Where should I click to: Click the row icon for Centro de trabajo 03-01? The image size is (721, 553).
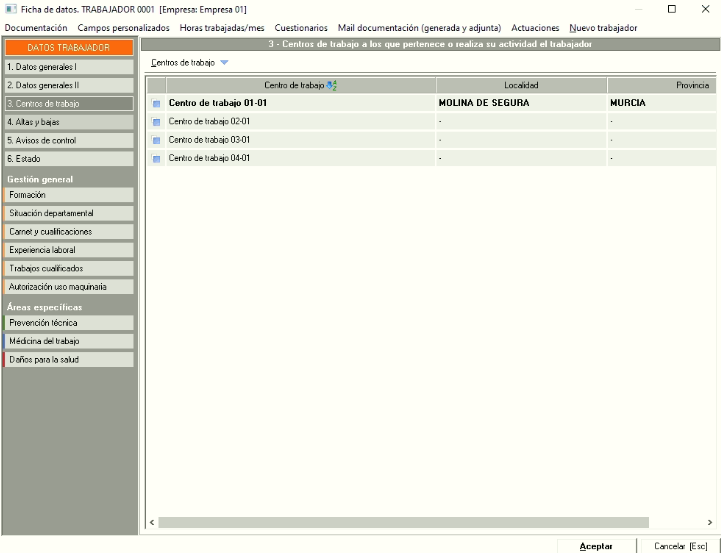[x=156, y=140]
